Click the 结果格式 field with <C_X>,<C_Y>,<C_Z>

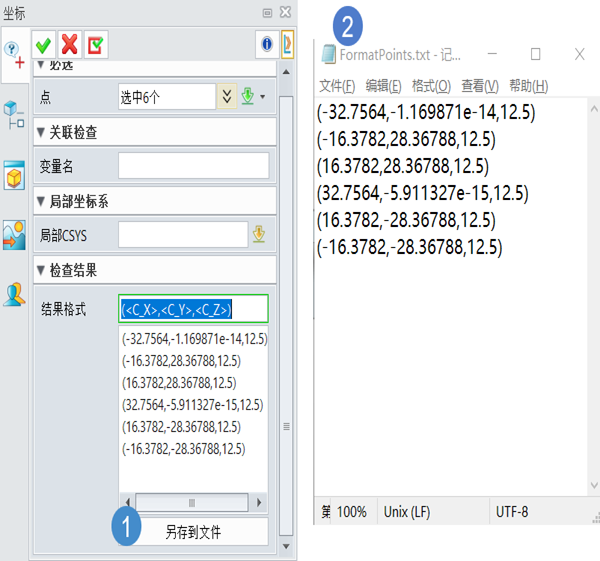[193, 308]
